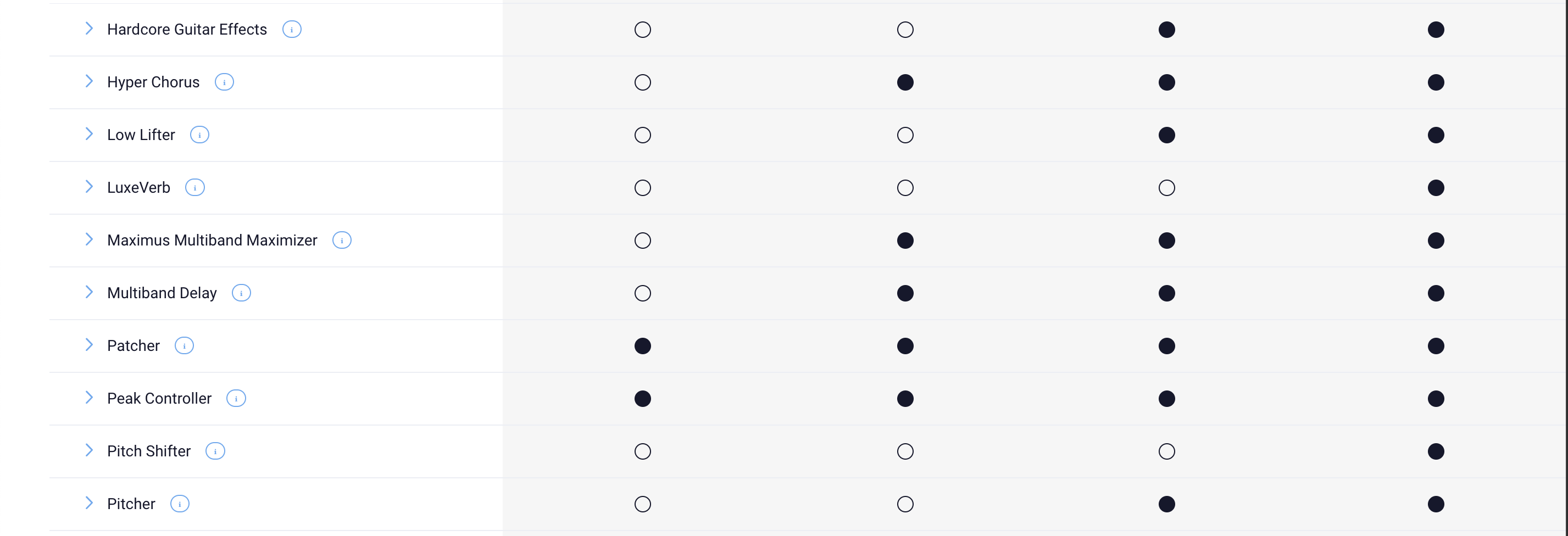Click the Pitcher plugin name
1568x536 pixels.
[x=131, y=504]
